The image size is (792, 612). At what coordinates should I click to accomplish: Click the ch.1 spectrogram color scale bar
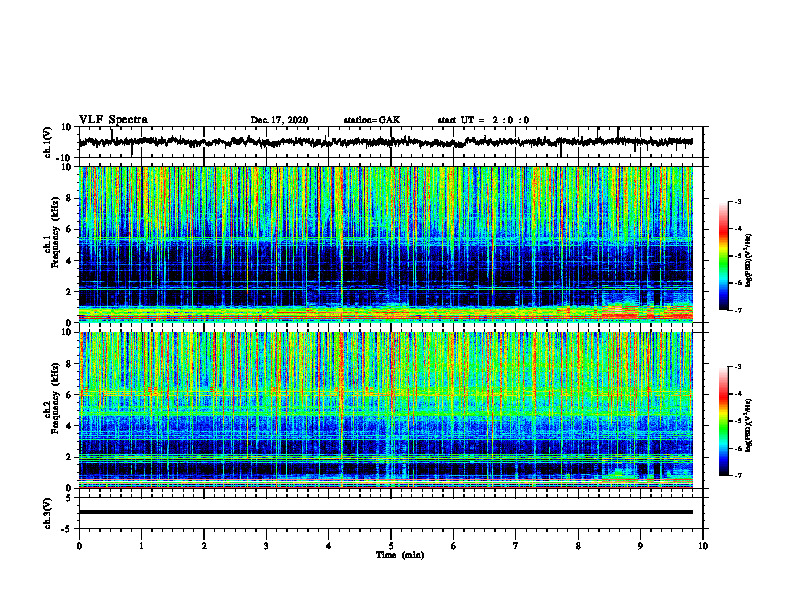[723, 256]
